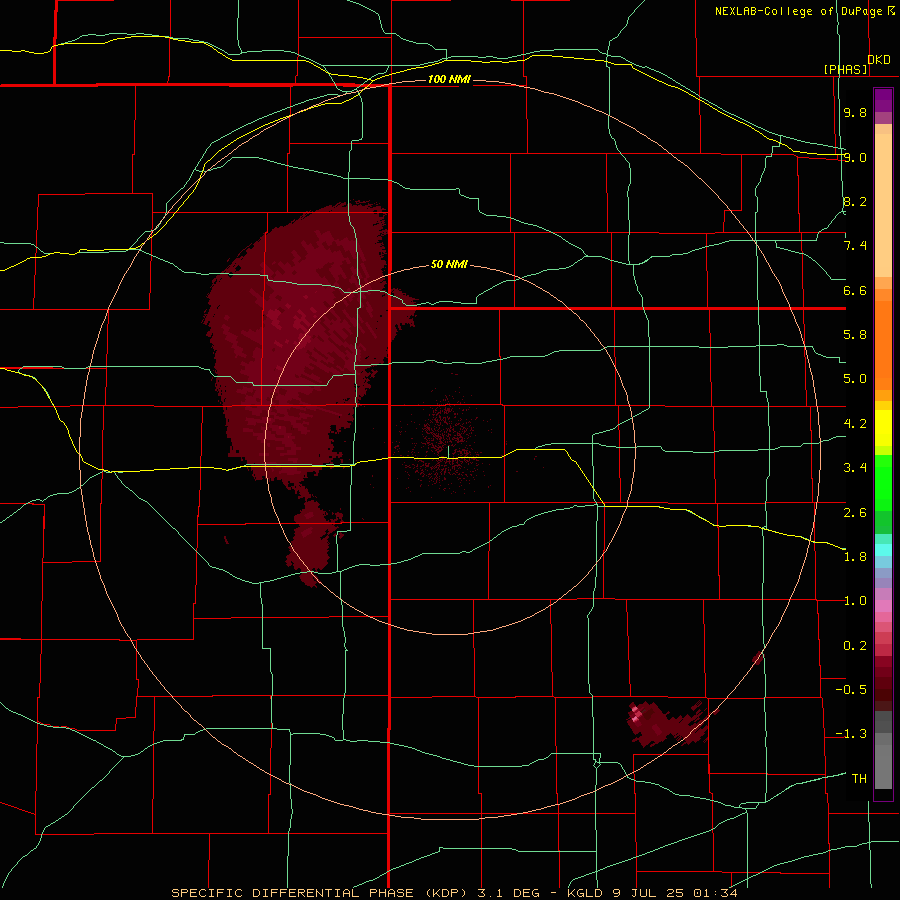Click the 8.2 color scale label
Screen dimensions: 900x900
pyautogui.click(x=855, y=201)
